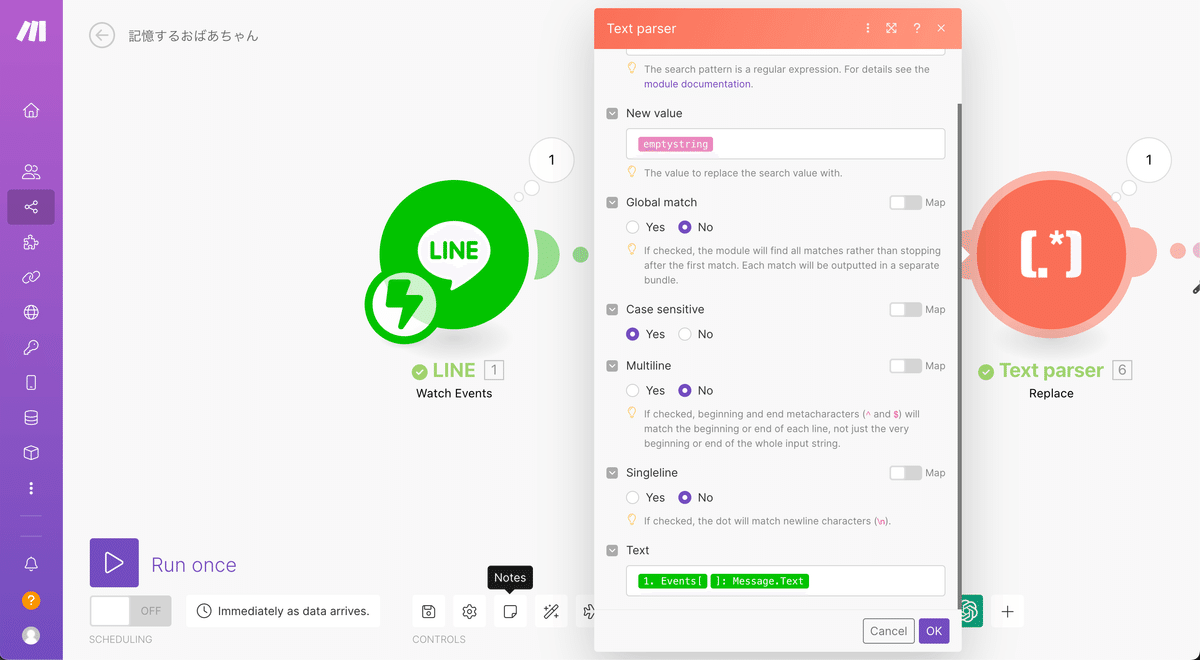The height and width of the screenshot is (660, 1200).
Task: Open the Connections link sidebar icon
Action: [x=31, y=277]
